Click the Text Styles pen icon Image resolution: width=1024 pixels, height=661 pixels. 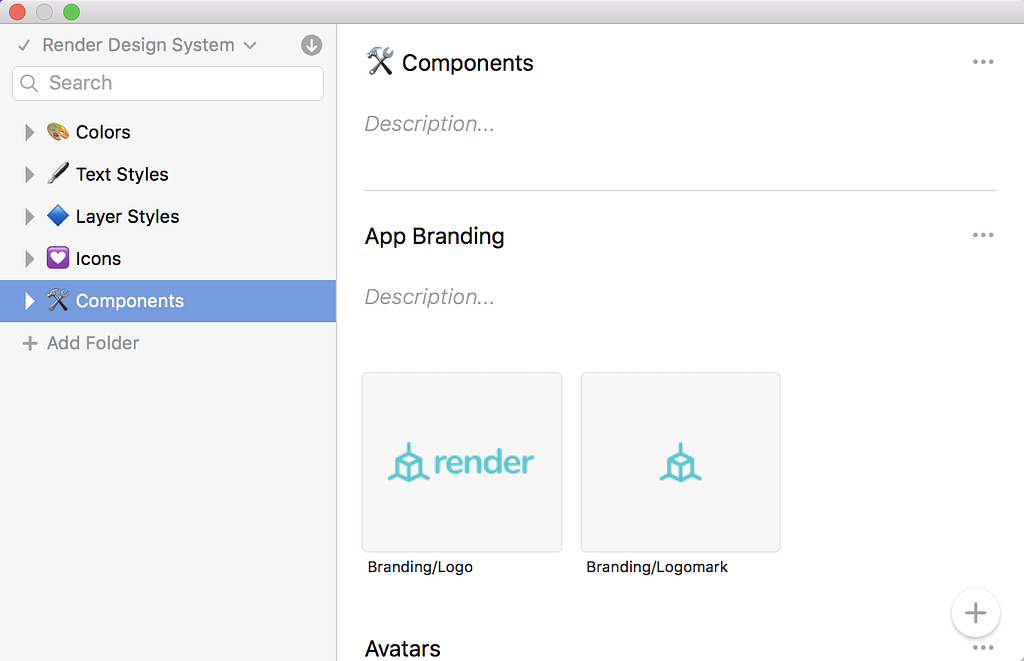57,174
